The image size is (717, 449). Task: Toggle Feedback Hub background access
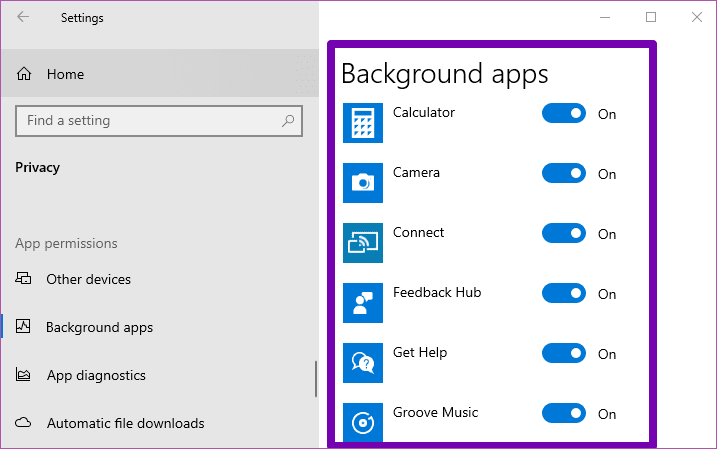tap(564, 293)
